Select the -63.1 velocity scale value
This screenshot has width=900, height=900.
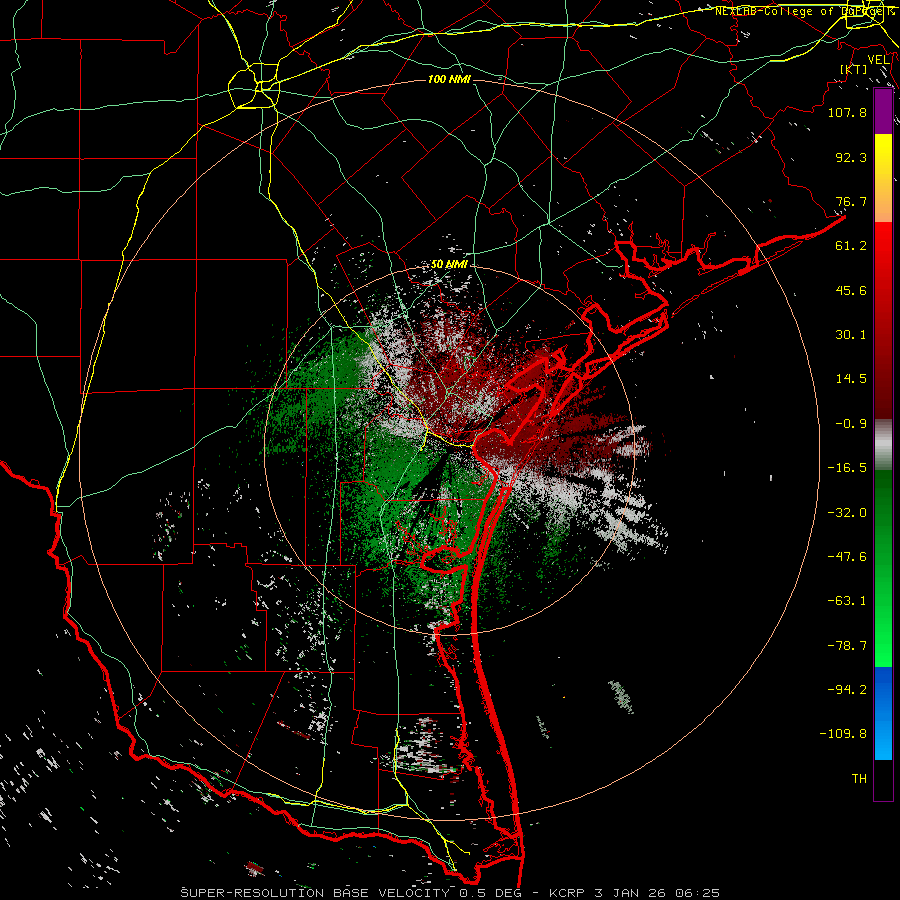click(x=847, y=601)
